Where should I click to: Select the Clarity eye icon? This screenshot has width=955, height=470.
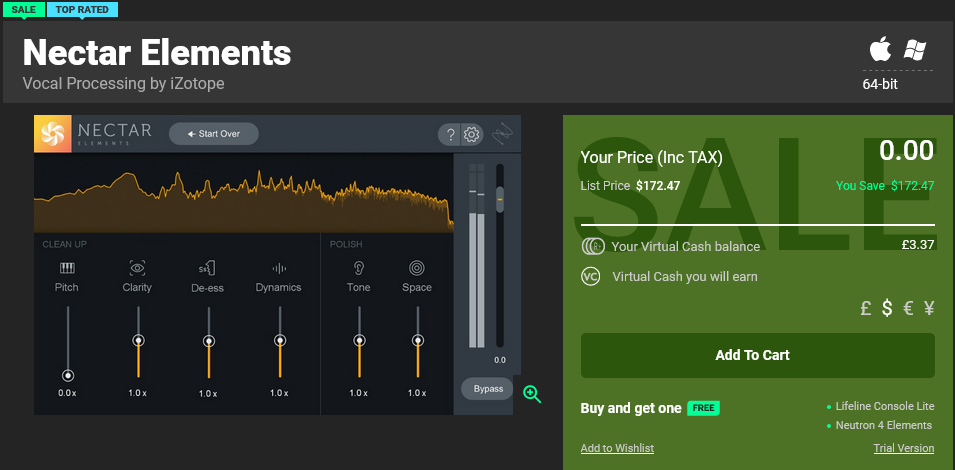click(137, 268)
